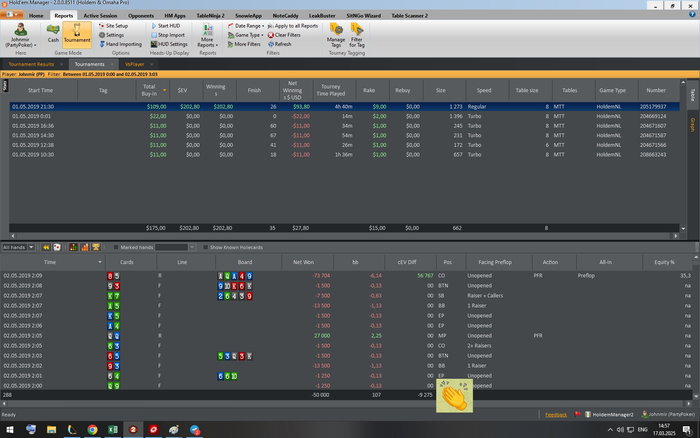Click the yellow rewind replay icon
Viewport: 700px width, 438px height.
click(x=46, y=247)
